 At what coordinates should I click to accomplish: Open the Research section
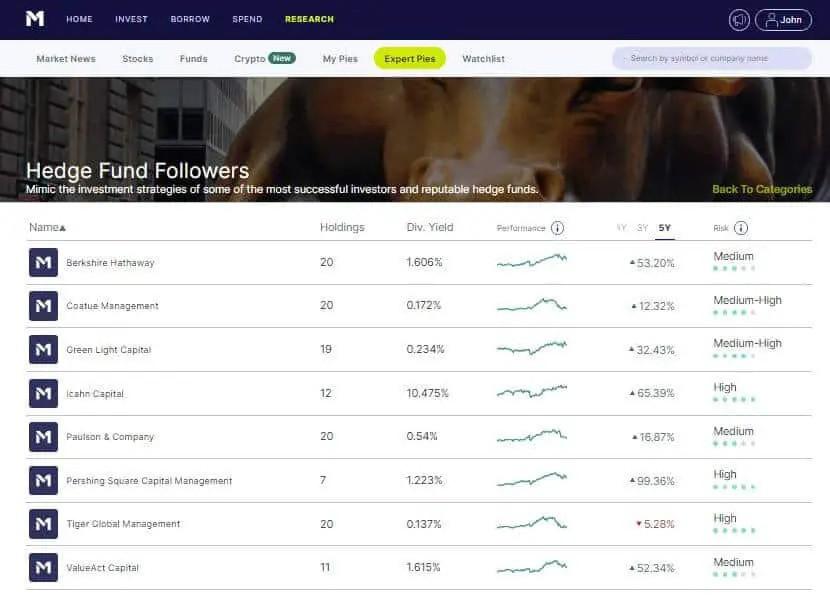(310, 19)
